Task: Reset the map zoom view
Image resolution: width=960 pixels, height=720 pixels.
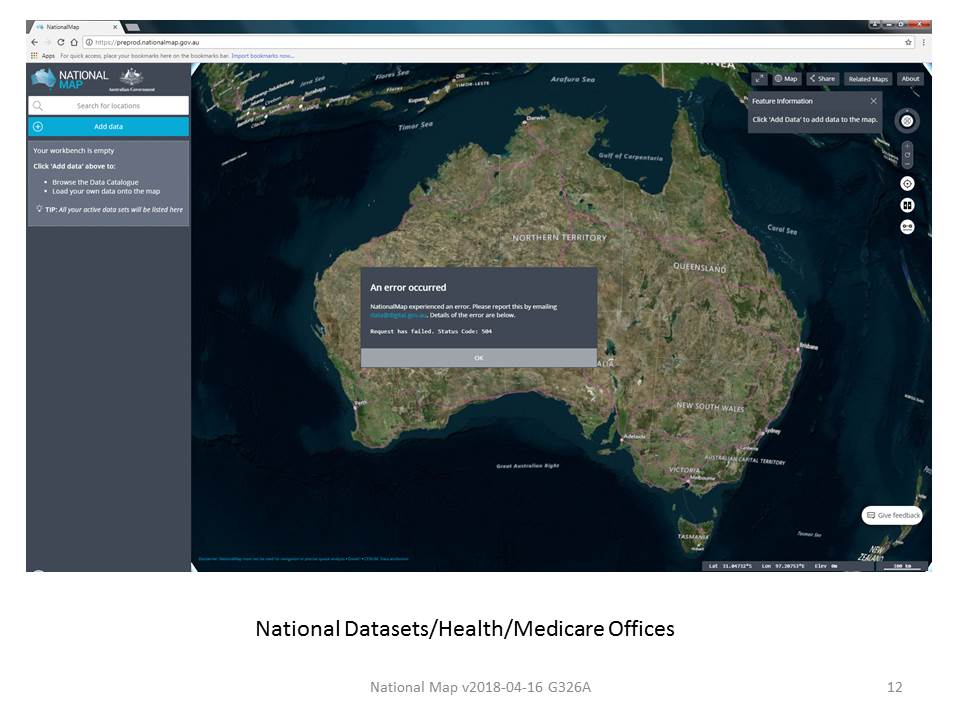Action: coord(907,156)
